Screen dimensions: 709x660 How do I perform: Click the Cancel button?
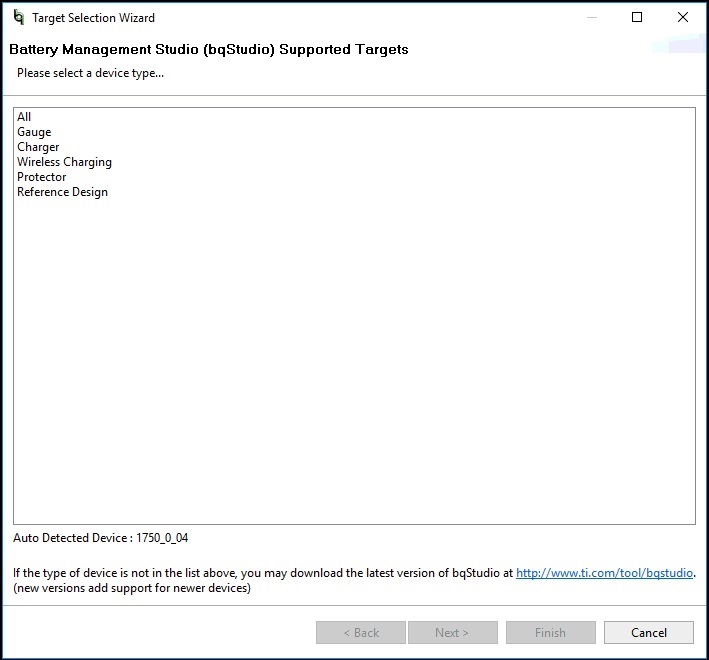[x=648, y=632]
